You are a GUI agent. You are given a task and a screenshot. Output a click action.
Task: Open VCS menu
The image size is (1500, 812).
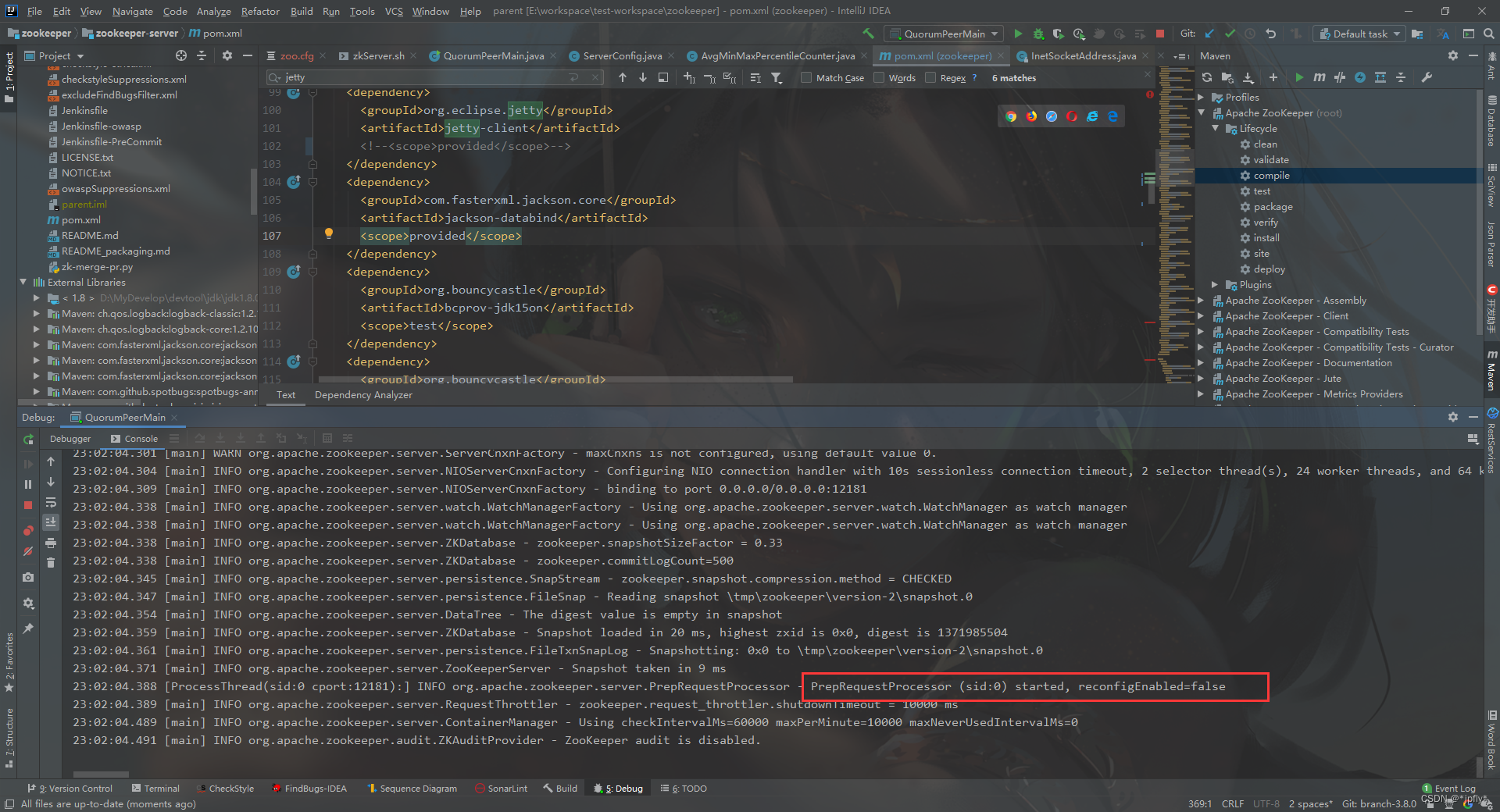394,11
